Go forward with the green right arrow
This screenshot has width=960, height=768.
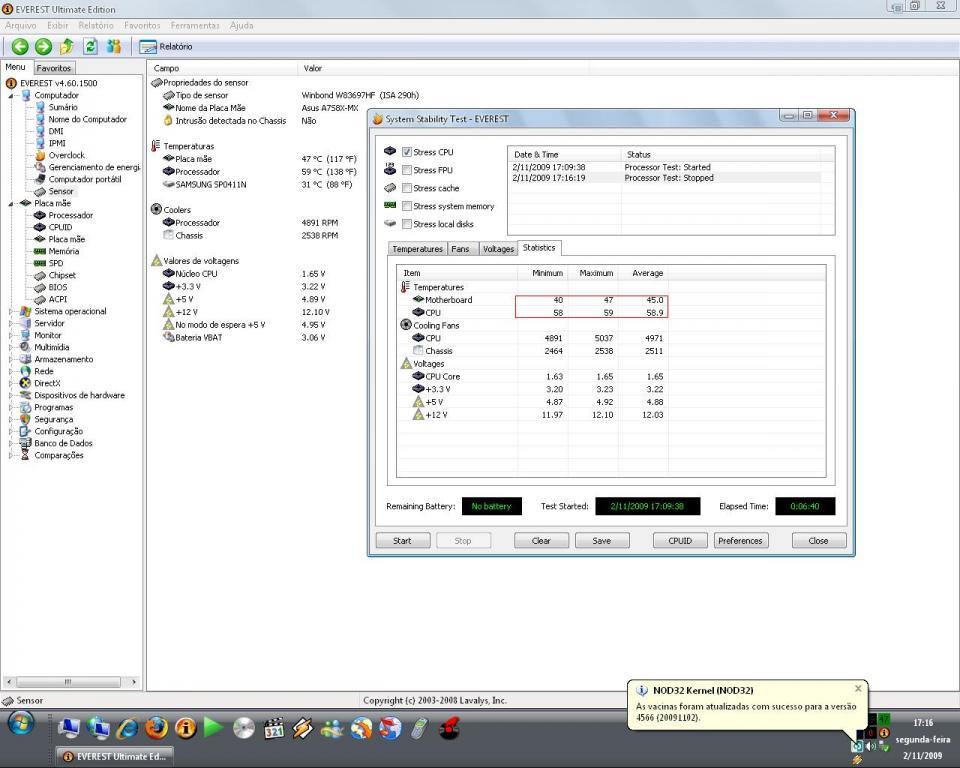pyautogui.click(x=43, y=47)
